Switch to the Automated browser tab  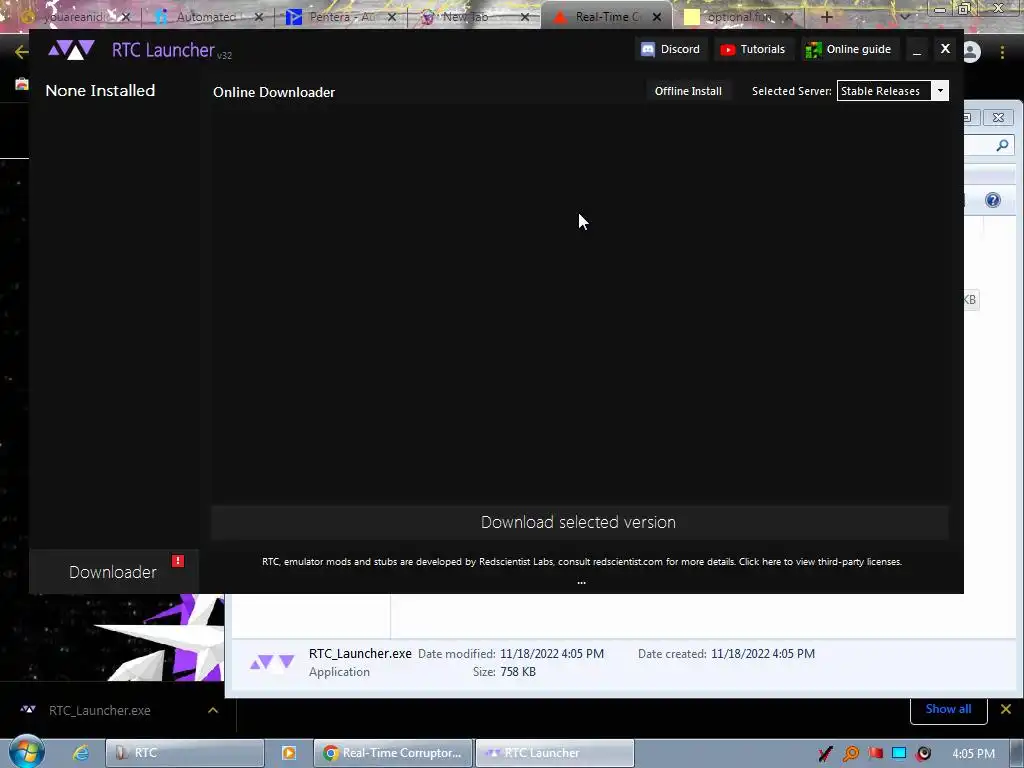pyautogui.click(x=208, y=17)
